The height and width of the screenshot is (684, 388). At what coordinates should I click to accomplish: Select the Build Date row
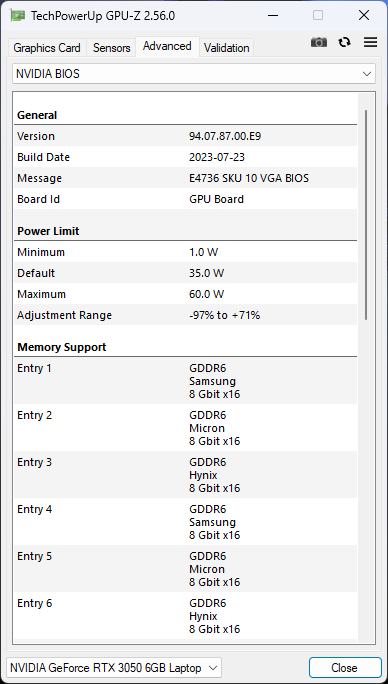[185, 157]
